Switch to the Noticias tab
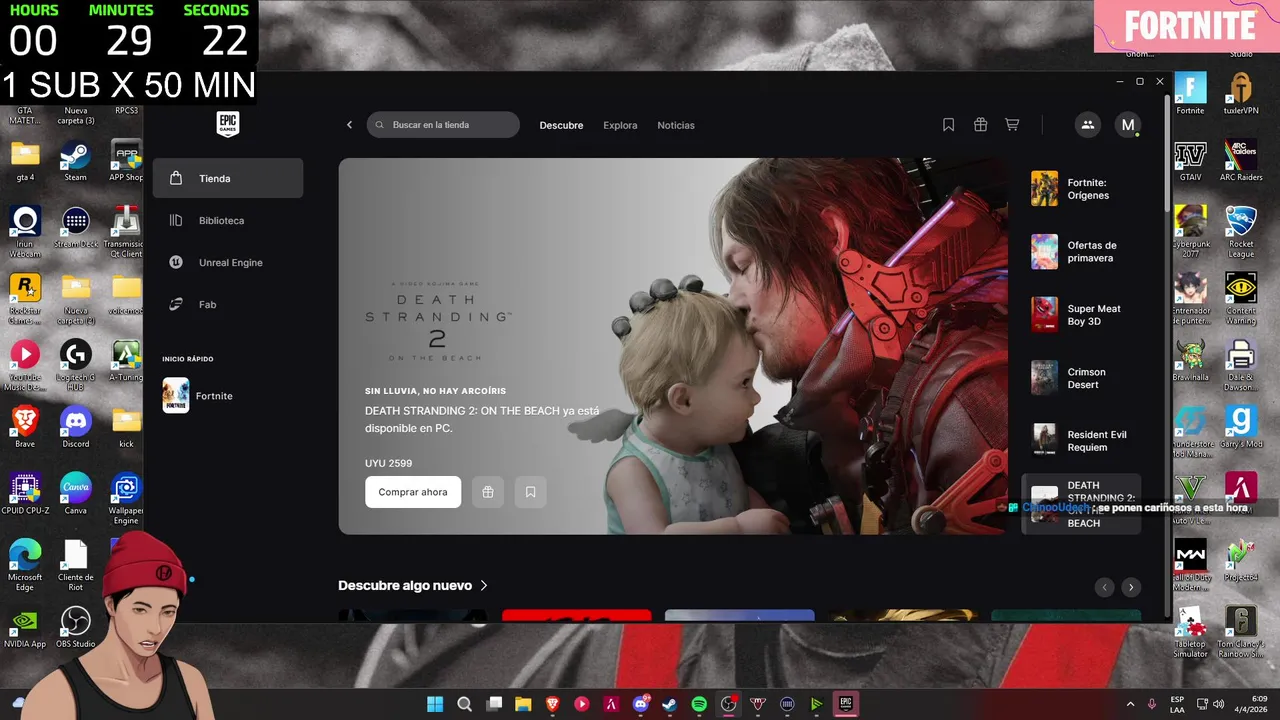Viewport: 1280px width, 720px height. coord(676,125)
